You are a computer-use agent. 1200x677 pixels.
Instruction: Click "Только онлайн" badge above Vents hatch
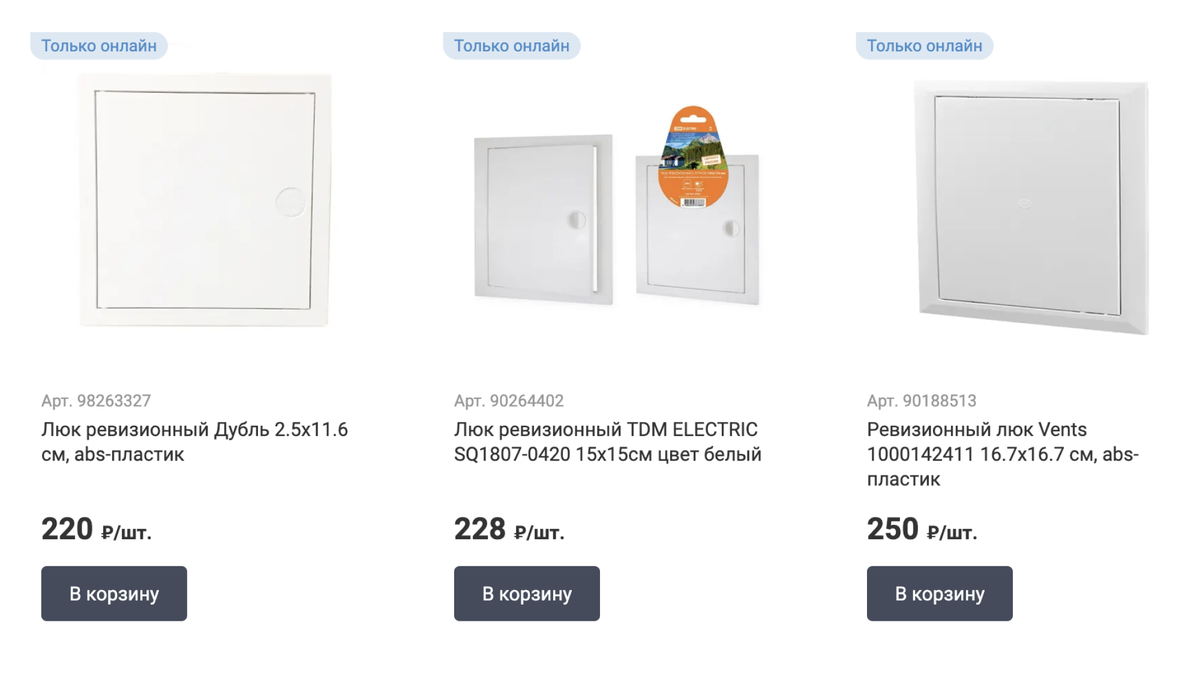(924, 46)
